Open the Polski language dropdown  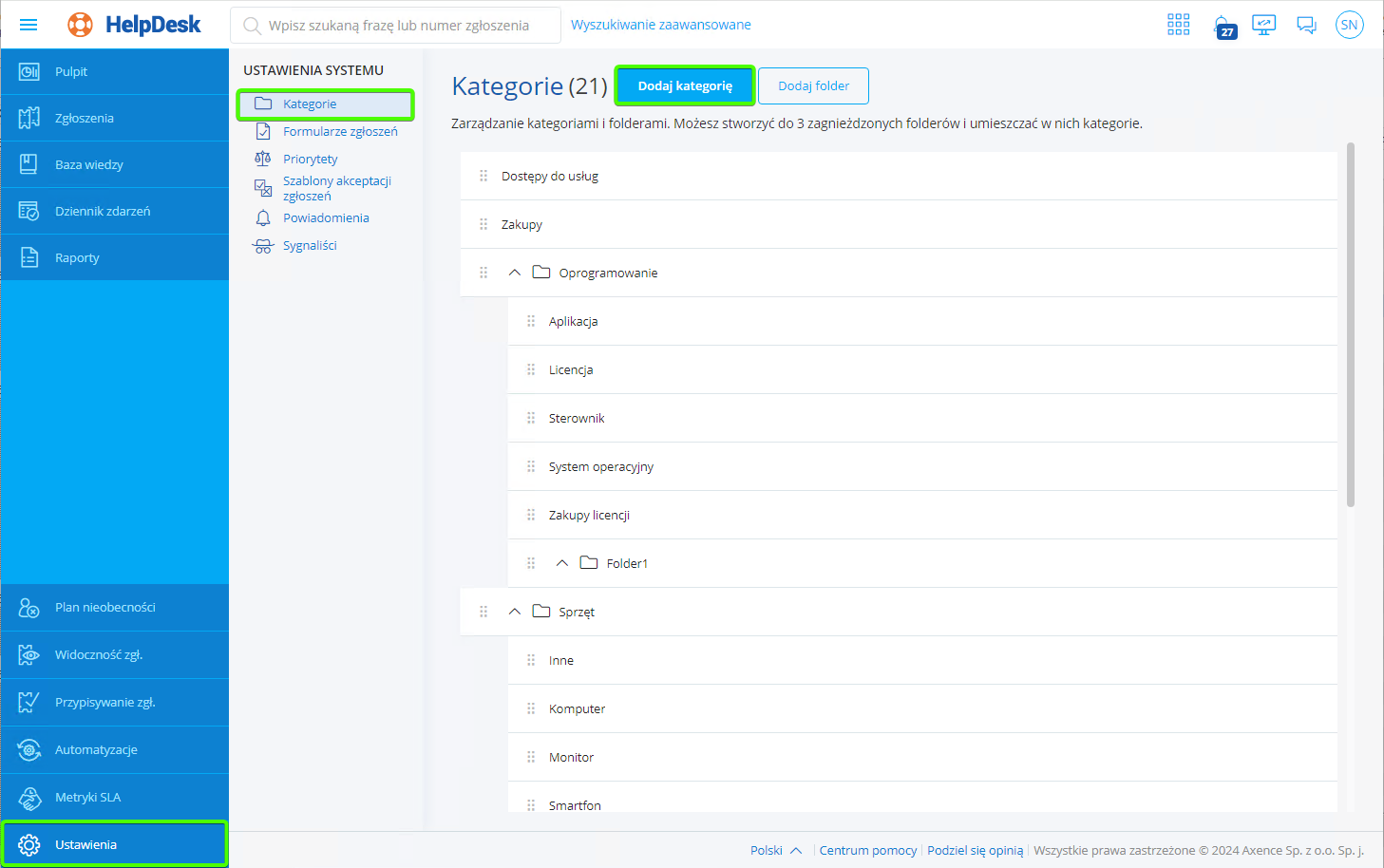click(775, 850)
